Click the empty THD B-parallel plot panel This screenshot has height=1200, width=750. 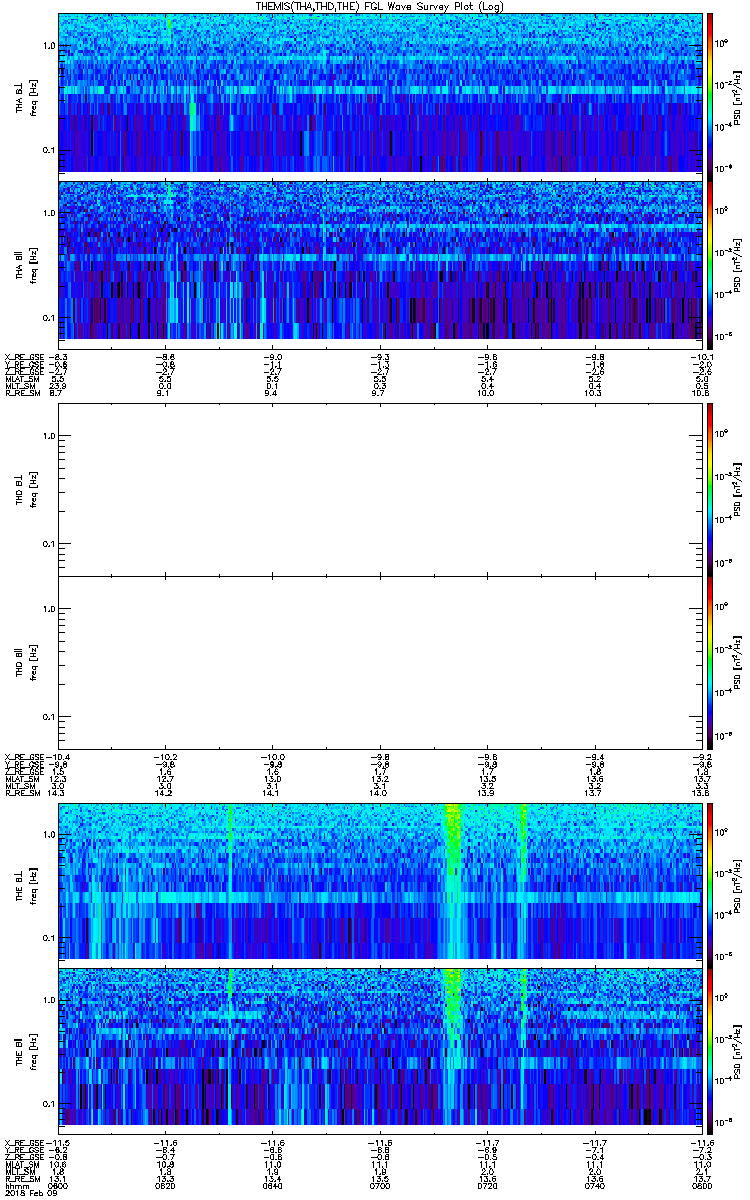point(379,663)
